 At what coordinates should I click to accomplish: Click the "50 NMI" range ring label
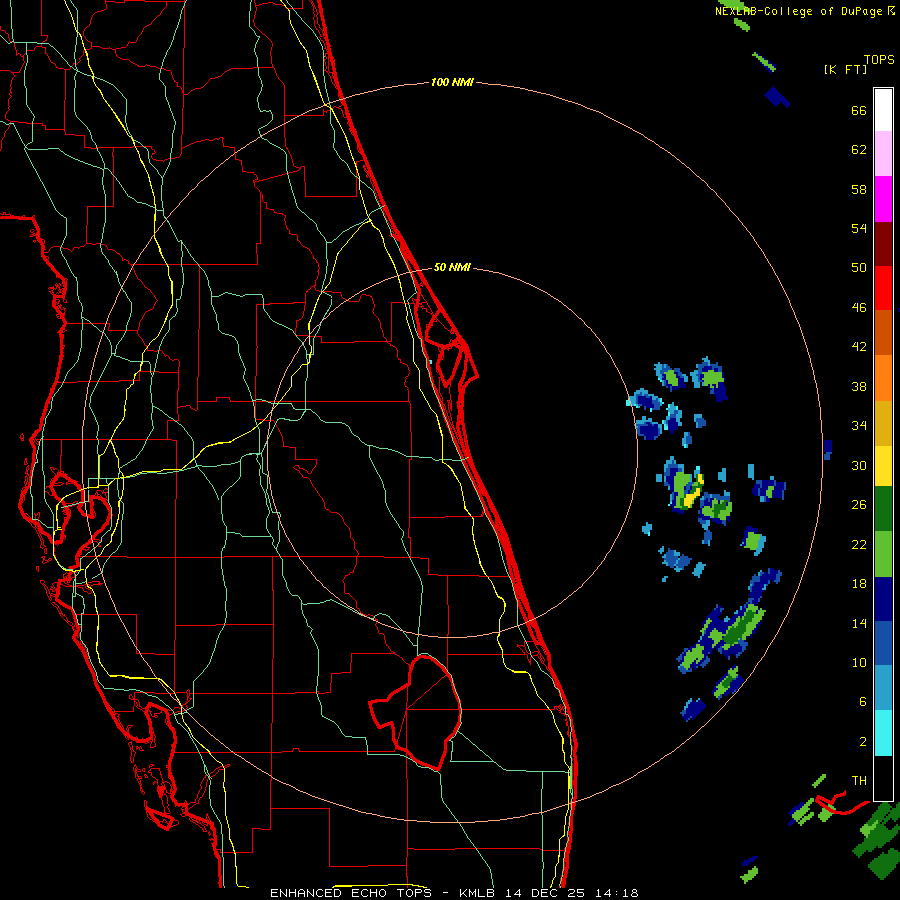pyautogui.click(x=452, y=267)
